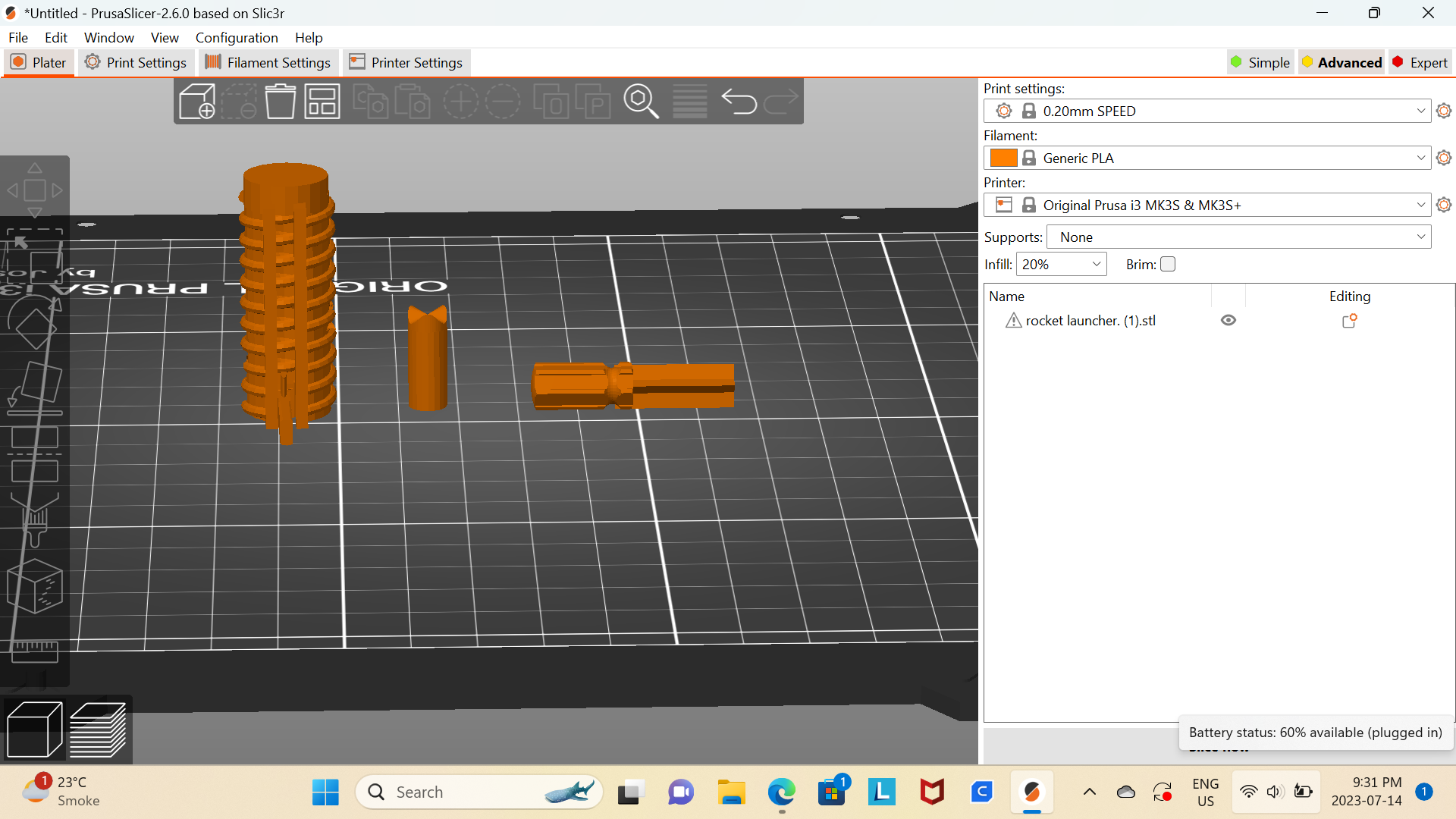Click the Redo arrow icon

point(781,101)
